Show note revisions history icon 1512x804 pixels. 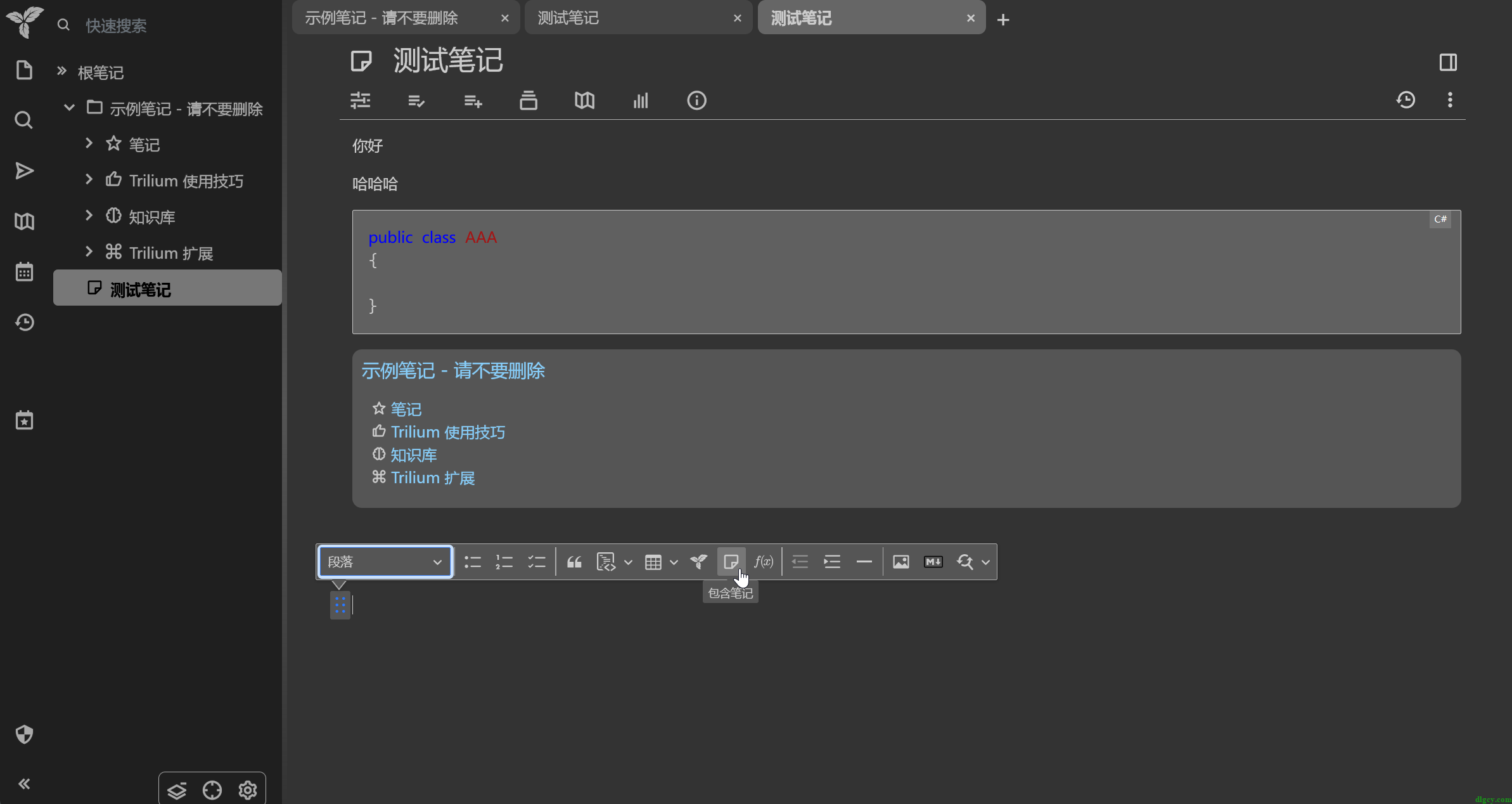(x=1406, y=100)
